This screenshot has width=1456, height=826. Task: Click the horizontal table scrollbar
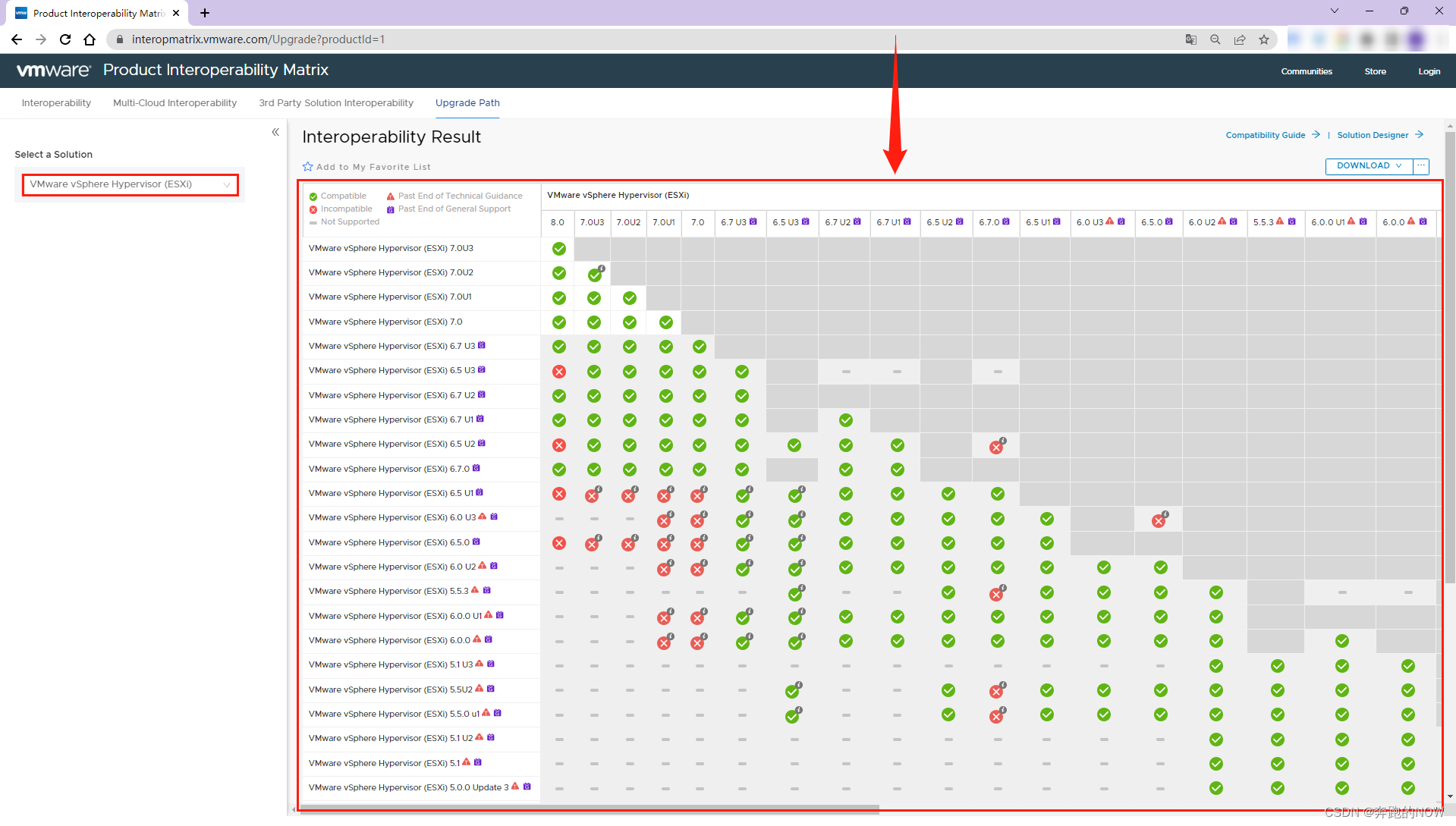590,809
